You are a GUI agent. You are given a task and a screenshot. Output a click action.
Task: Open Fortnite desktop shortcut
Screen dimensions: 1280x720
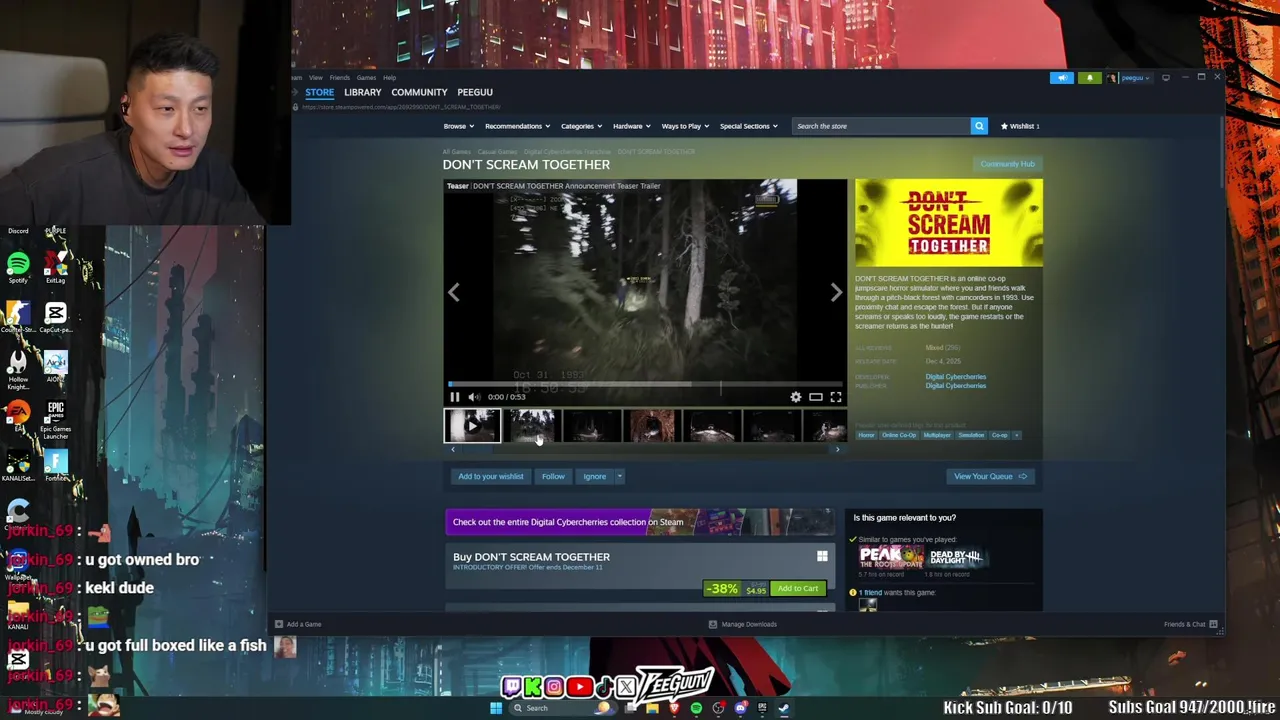(56, 465)
